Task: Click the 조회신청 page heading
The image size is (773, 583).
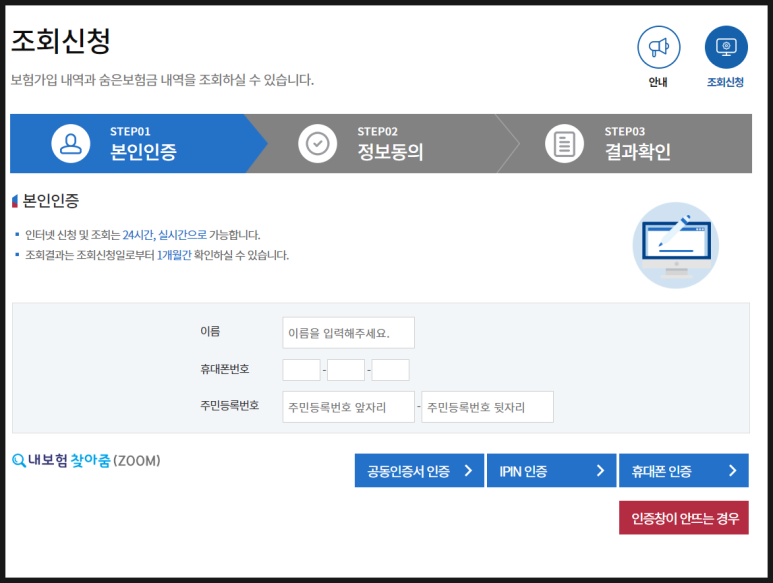Action: coord(61,41)
